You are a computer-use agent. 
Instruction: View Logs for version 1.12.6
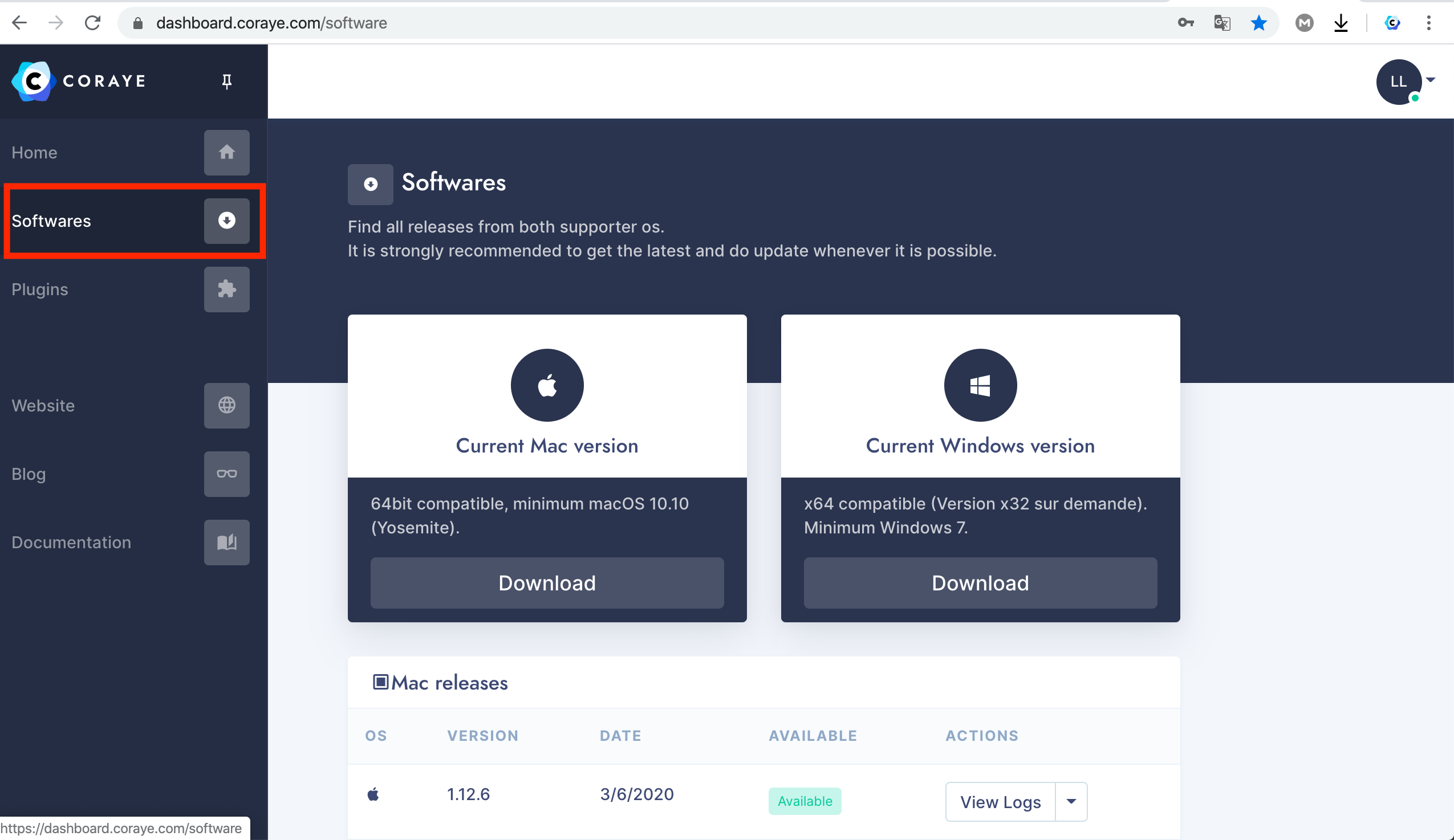(1001, 802)
